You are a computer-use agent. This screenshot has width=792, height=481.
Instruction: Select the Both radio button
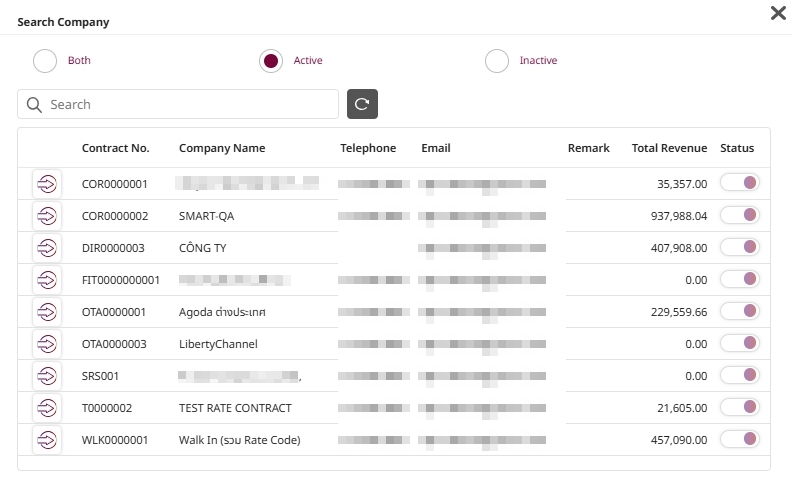click(45, 61)
